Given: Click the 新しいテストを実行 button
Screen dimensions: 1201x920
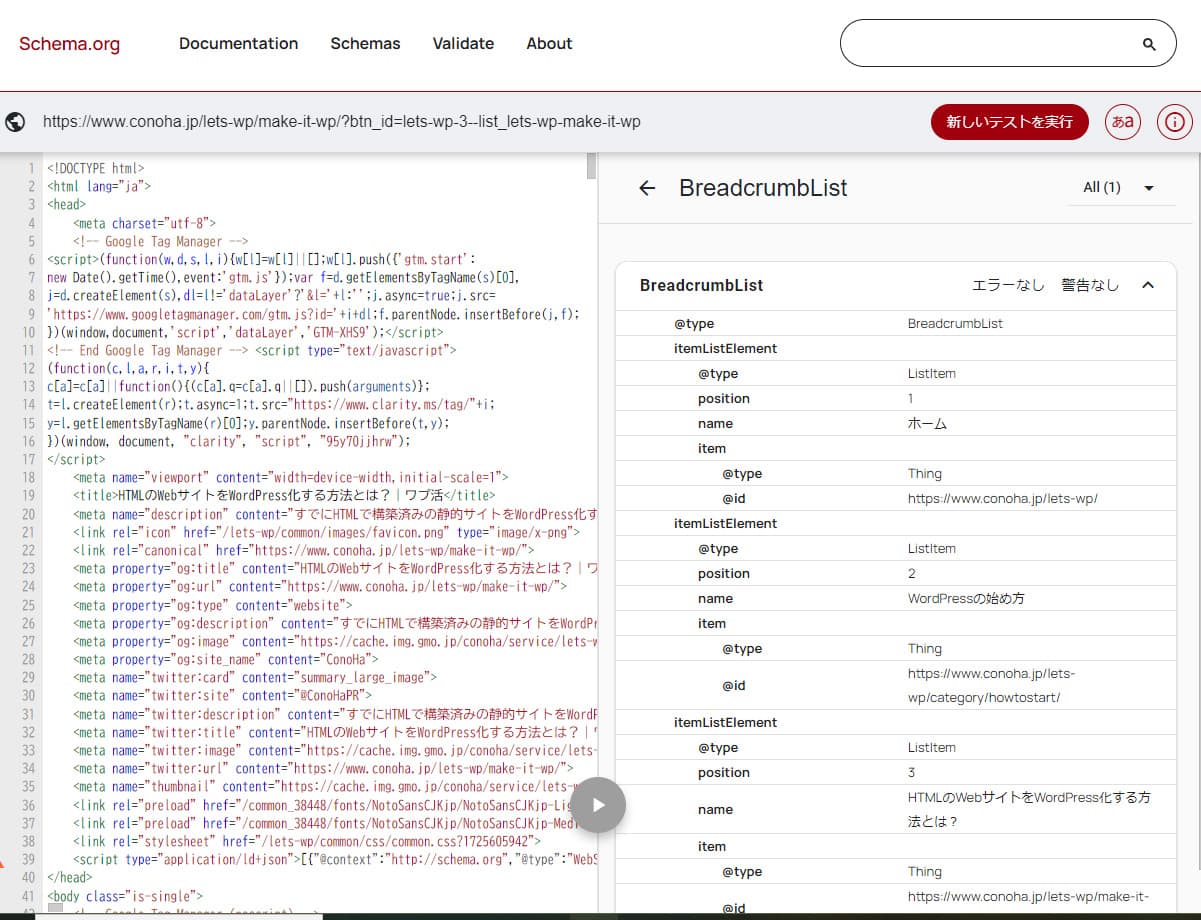Looking at the screenshot, I should pos(1010,122).
